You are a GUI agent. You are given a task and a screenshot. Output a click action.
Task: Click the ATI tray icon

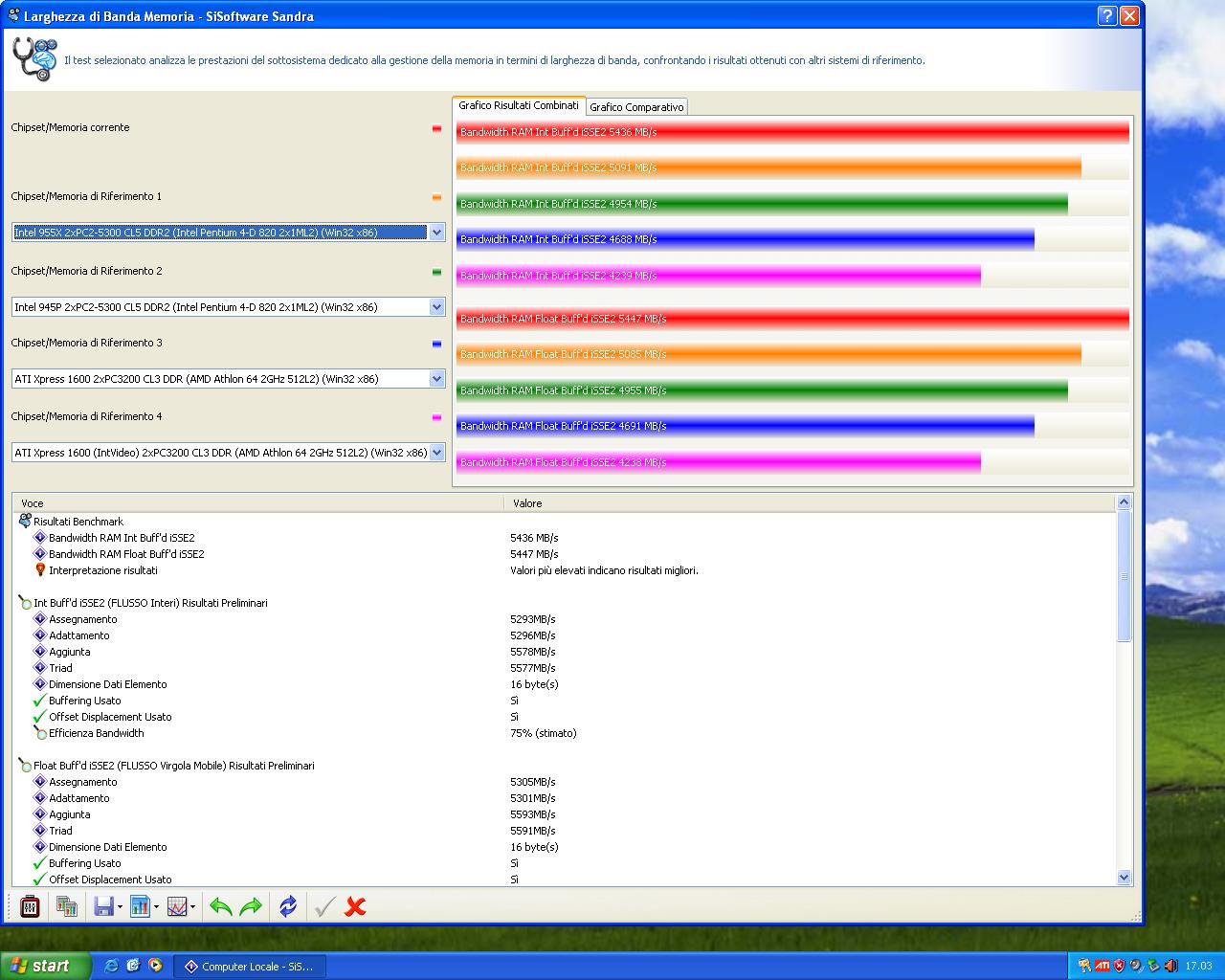tap(1102, 966)
